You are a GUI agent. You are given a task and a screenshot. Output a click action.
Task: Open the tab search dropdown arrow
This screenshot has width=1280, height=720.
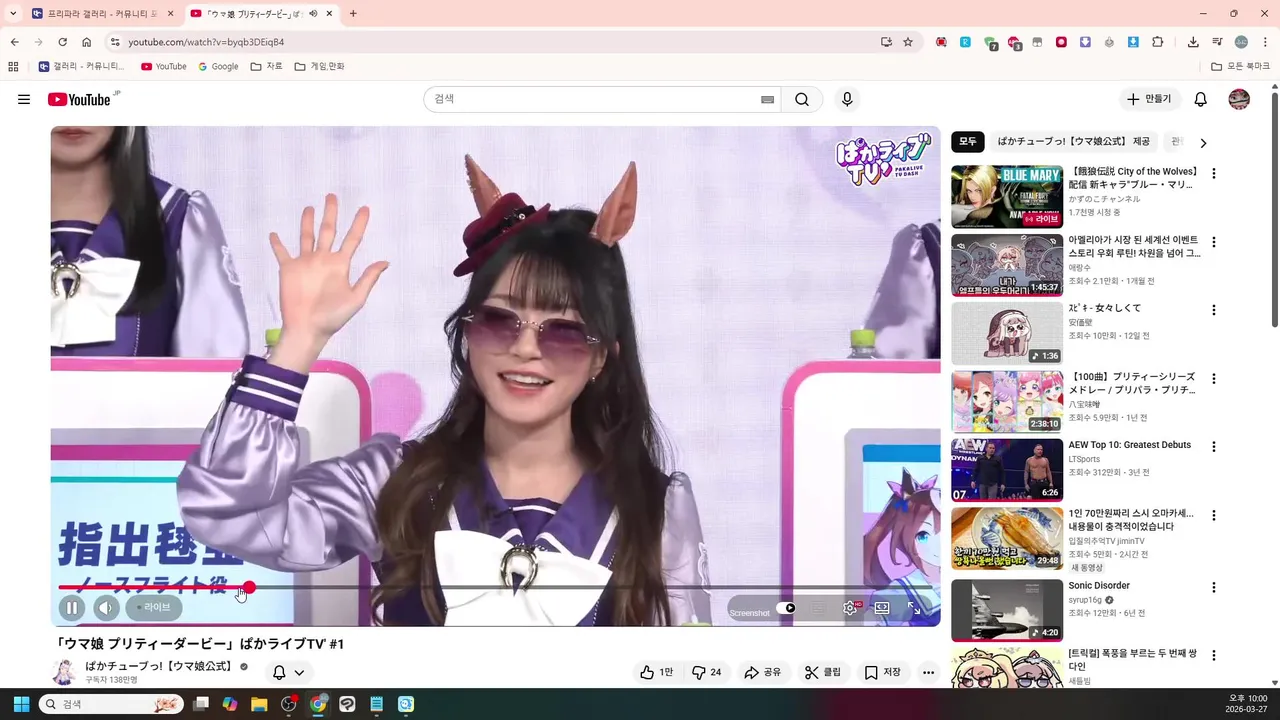[x=13, y=14]
